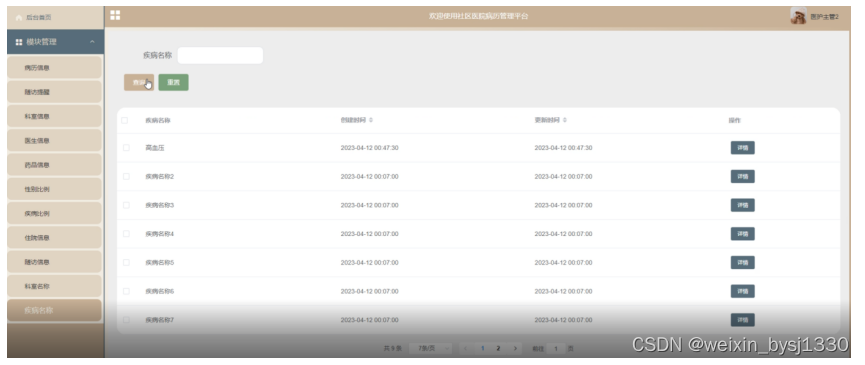Open 疾病比例 in the sidebar
865x365 pixels.
(54, 213)
